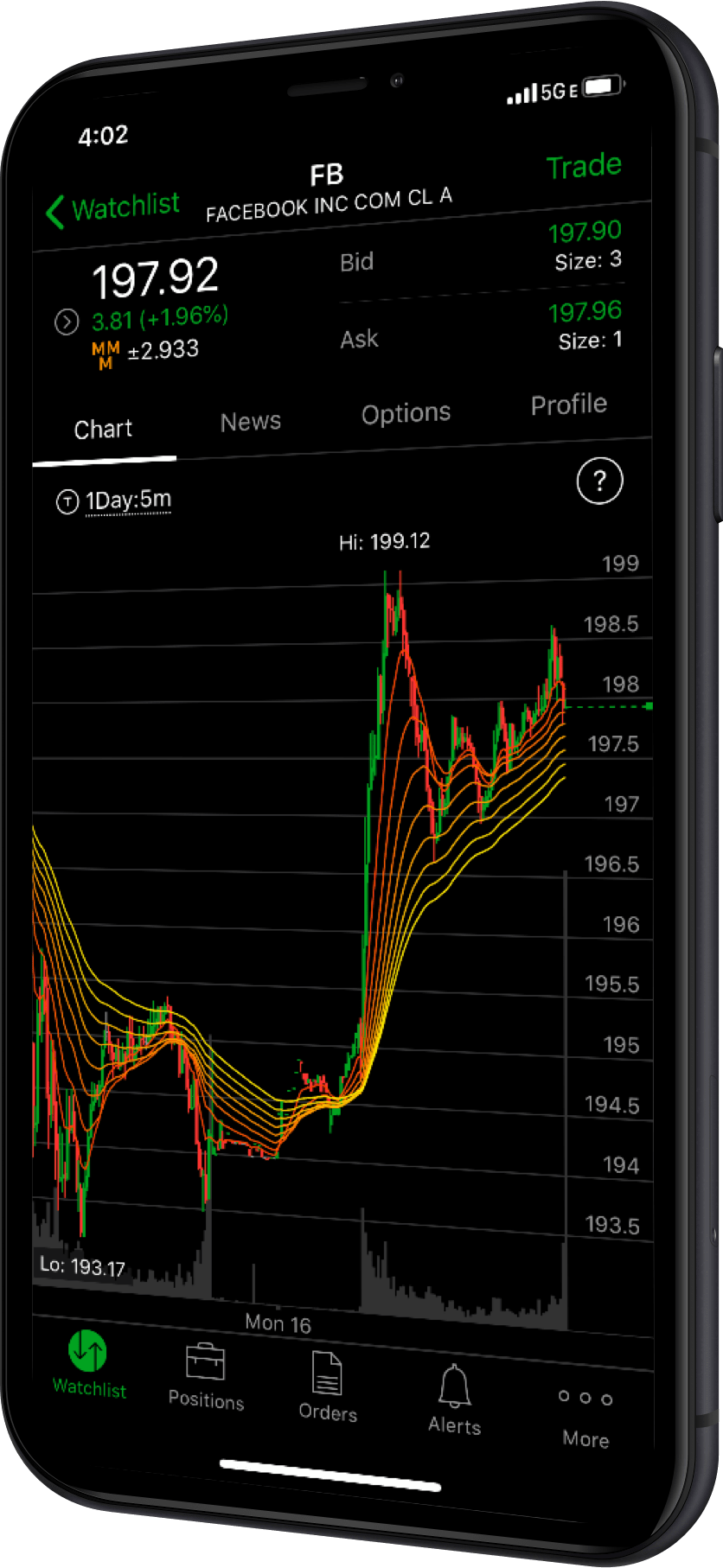Open the Options tab
This screenshot has height=1568, width=723.
(x=406, y=414)
